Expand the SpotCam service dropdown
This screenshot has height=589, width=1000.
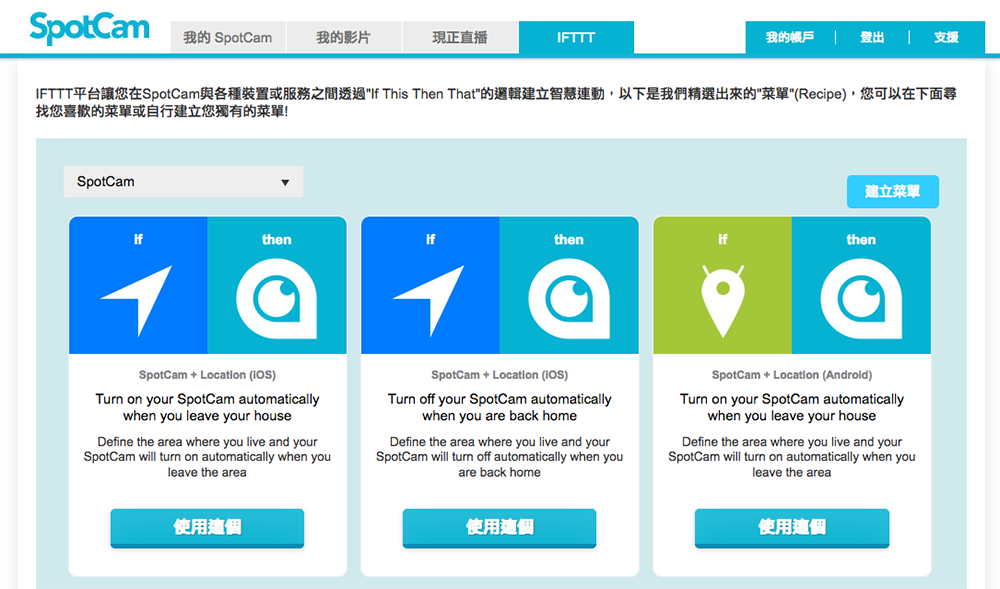point(183,182)
